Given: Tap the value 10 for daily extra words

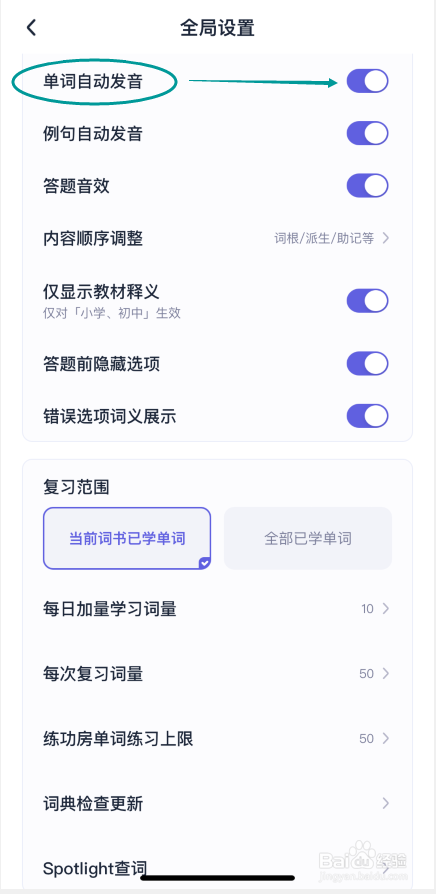Looking at the screenshot, I should point(368,609).
